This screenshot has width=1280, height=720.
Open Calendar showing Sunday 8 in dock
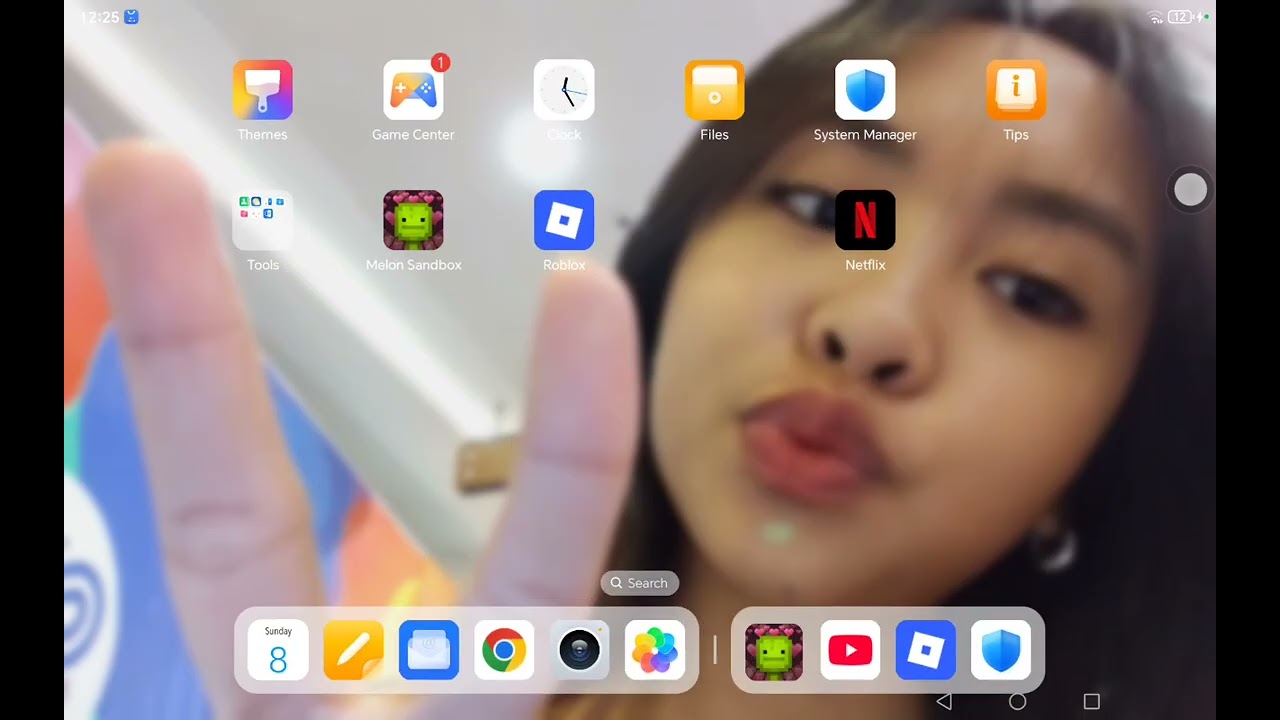[x=278, y=650]
